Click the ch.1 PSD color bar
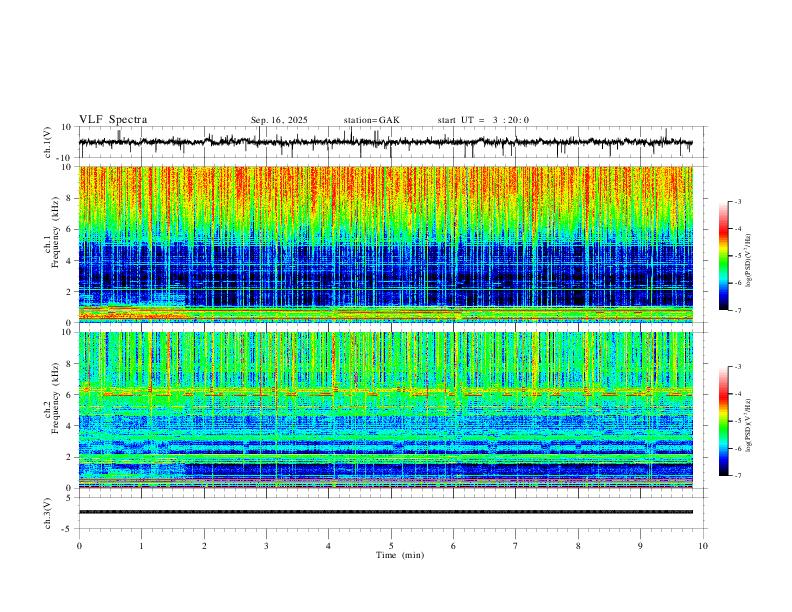 (723, 256)
